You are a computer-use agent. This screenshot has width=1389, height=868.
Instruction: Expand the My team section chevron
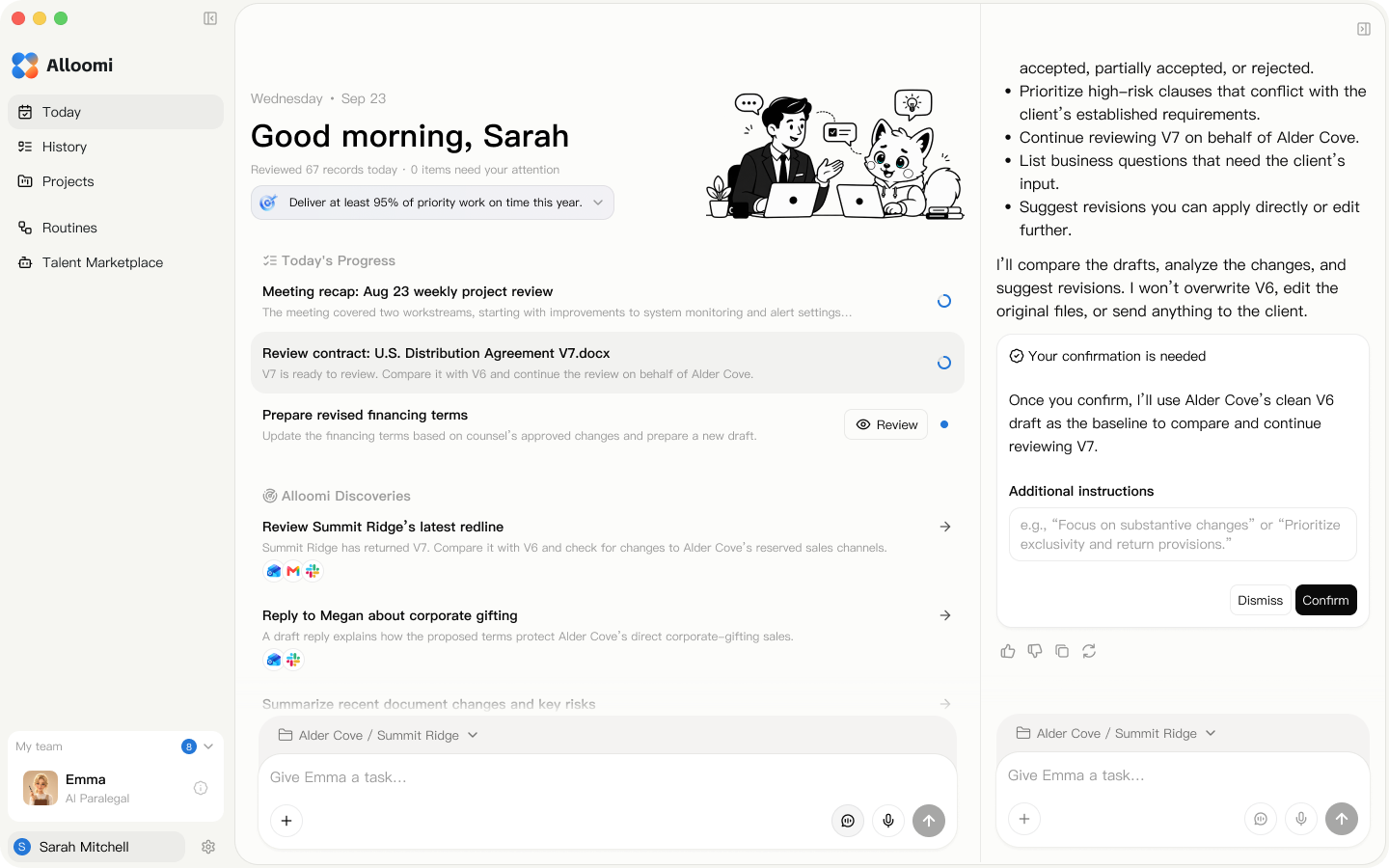[208, 746]
